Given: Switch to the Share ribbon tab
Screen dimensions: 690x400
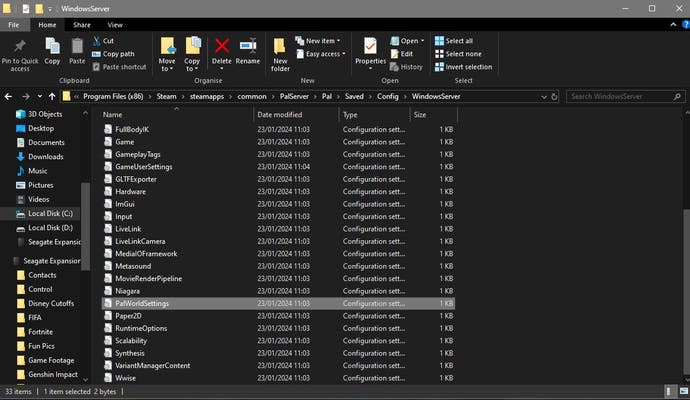Looking at the screenshot, I should 82,25.
